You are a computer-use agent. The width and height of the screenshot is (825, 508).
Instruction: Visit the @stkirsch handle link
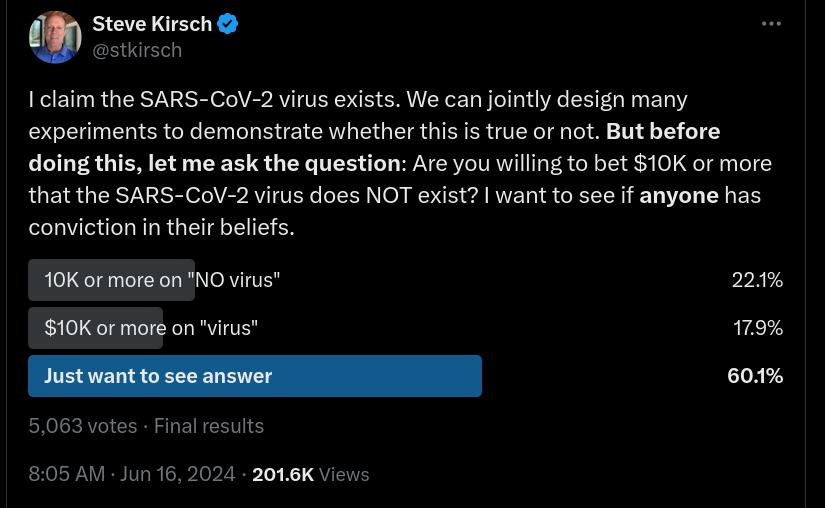click(137, 50)
